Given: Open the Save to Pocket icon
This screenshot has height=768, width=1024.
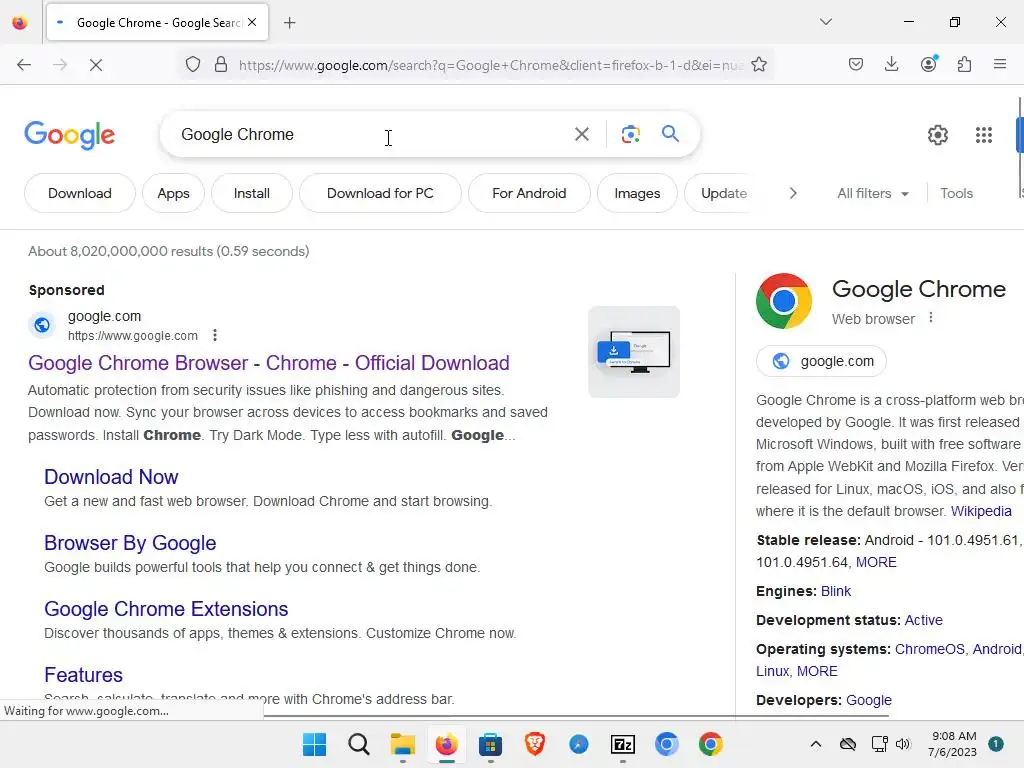Looking at the screenshot, I should pos(856,64).
